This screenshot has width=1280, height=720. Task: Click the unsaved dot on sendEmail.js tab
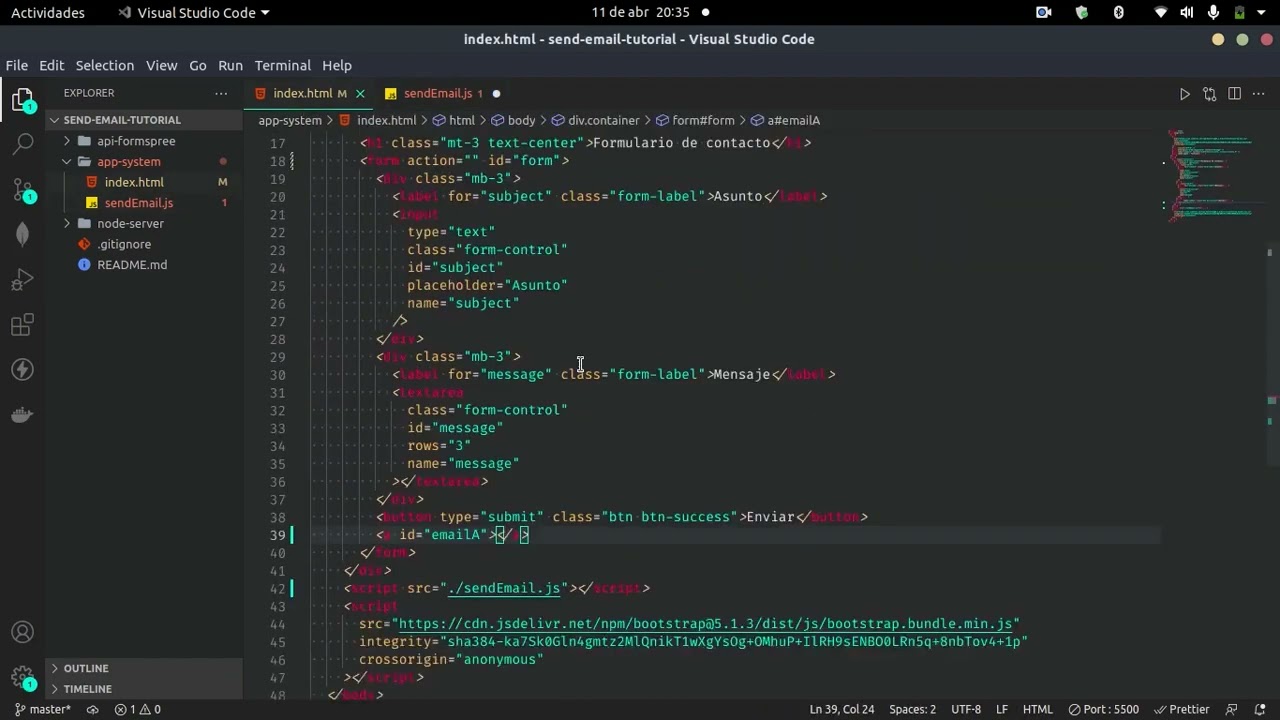(x=496, y=94)
